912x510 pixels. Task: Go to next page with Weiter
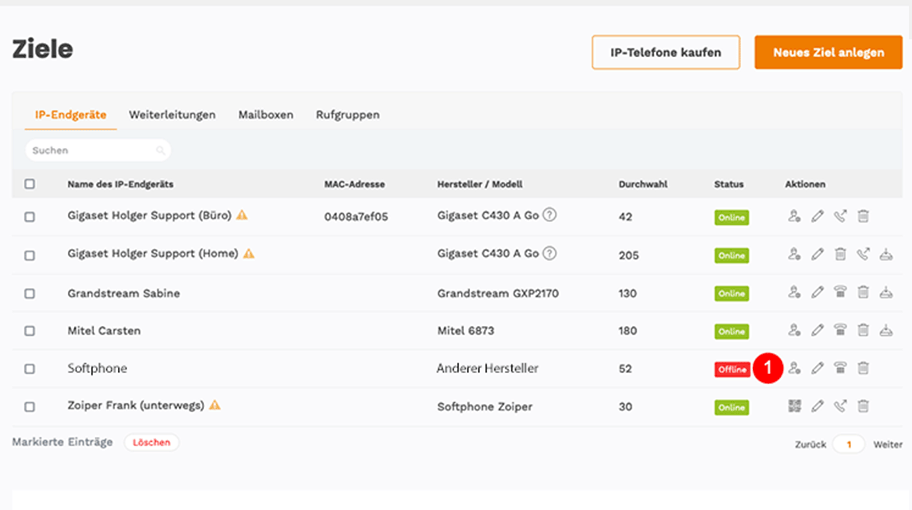pos(888,444)
